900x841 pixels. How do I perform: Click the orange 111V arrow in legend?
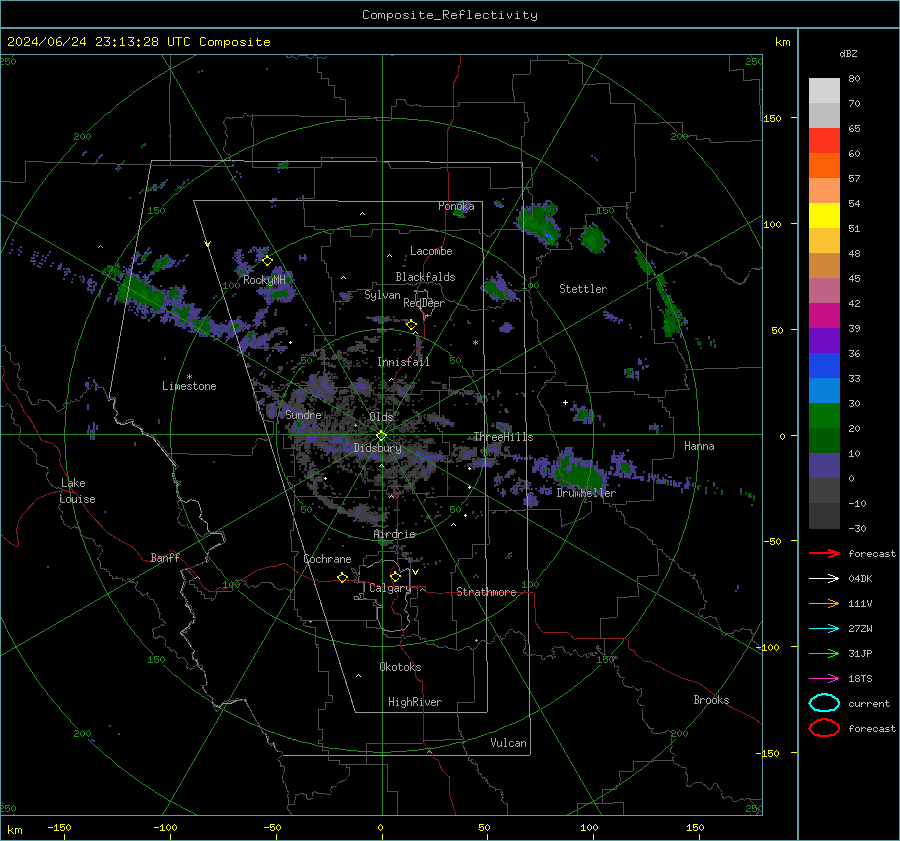824,603
